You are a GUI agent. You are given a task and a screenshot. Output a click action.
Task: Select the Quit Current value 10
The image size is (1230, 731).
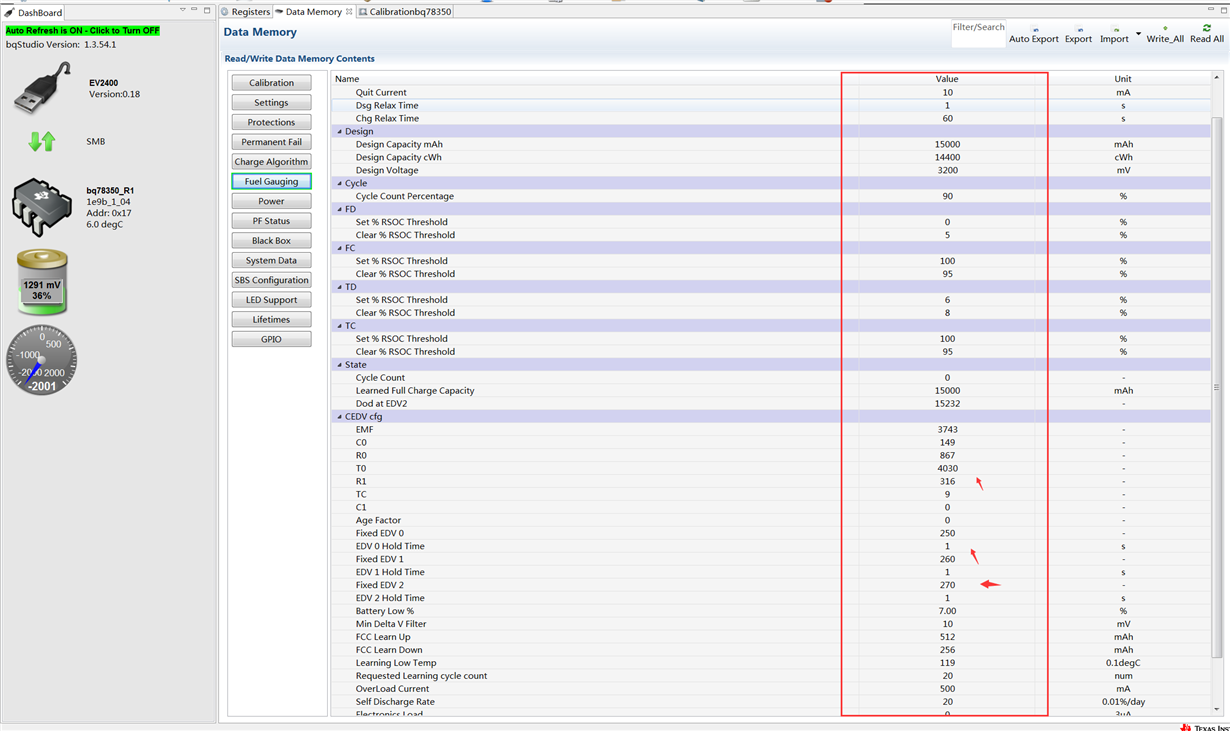click(947, 93)
